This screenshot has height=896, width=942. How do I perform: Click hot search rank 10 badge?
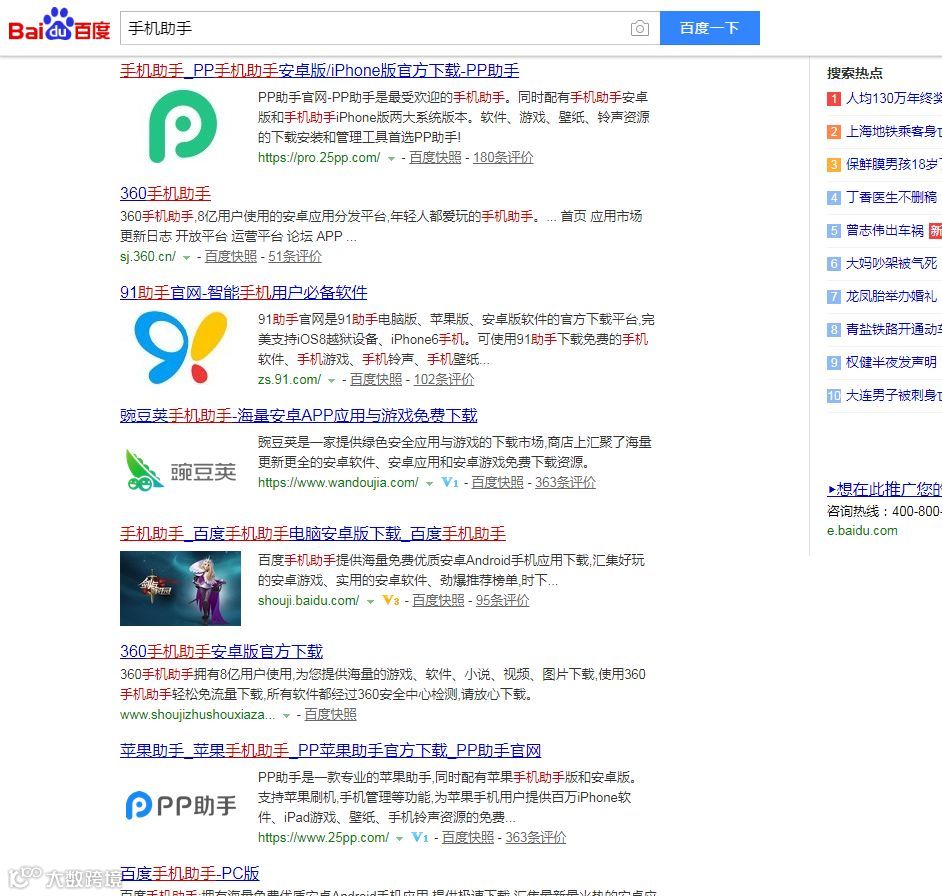(x=834, y=396)
